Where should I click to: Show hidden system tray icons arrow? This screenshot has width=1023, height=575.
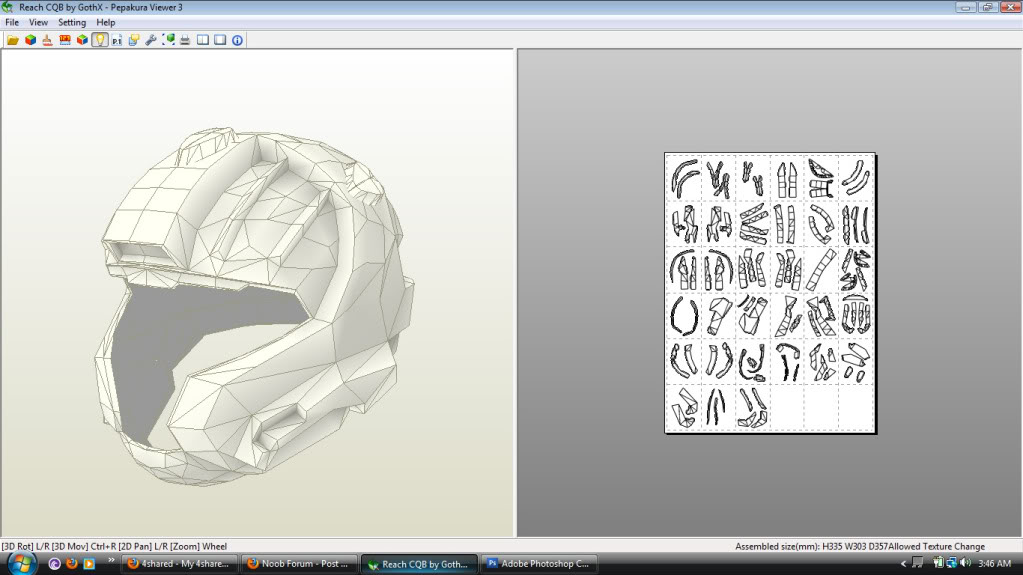pyautogui.click(x=904, y=563)
